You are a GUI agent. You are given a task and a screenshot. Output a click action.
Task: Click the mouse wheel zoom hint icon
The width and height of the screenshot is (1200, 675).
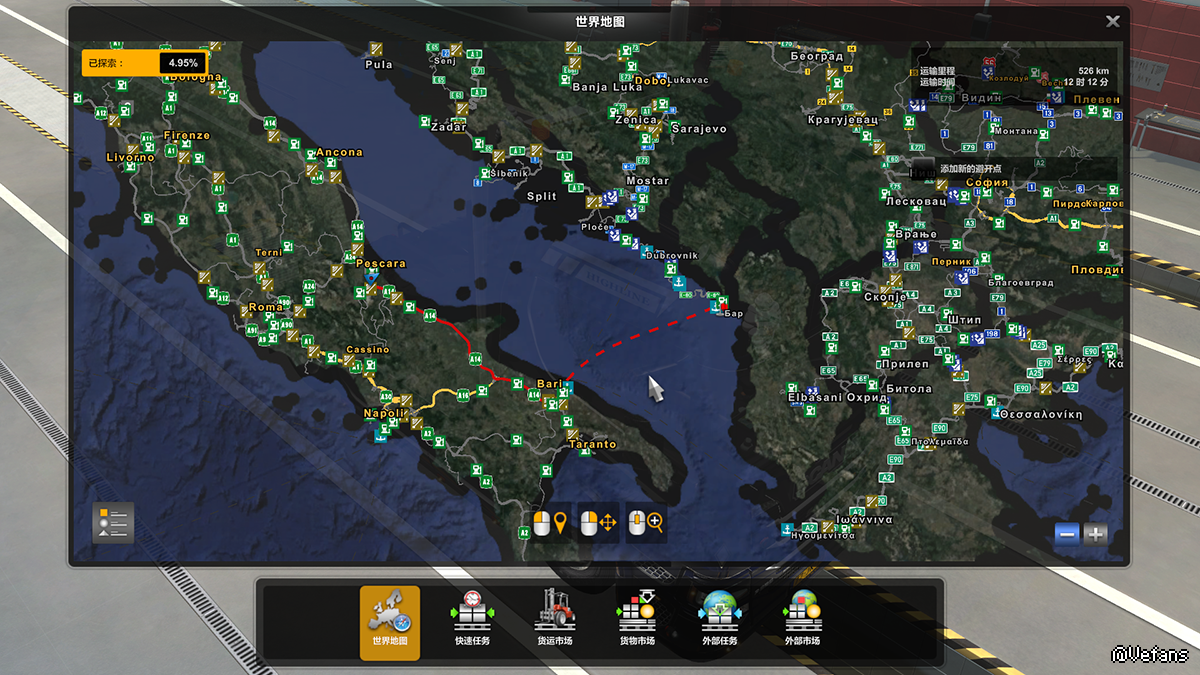[x=646, y=522]
